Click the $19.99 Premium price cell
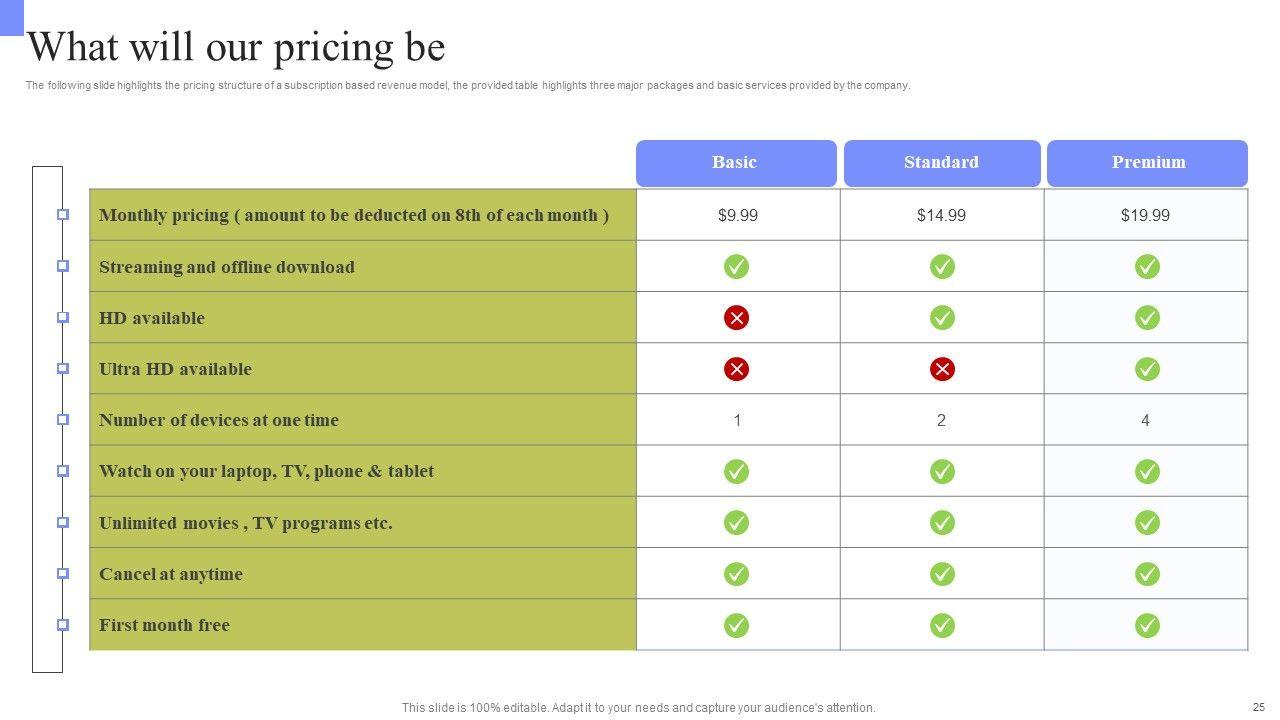This screenshot has width=1280, height=720. click(x=1145, y=215)
